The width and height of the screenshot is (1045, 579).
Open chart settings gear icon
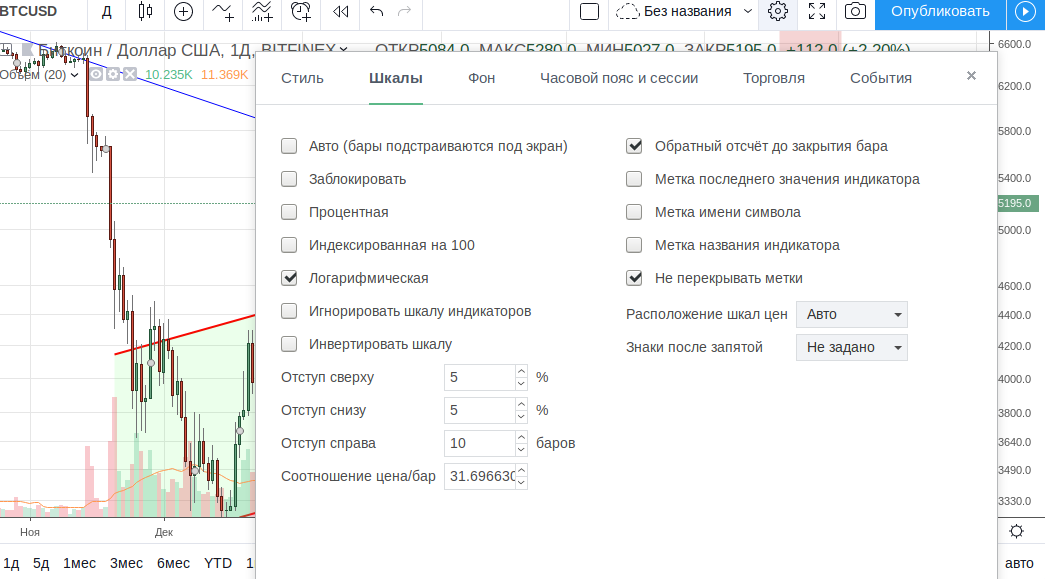tap(778, 12)
